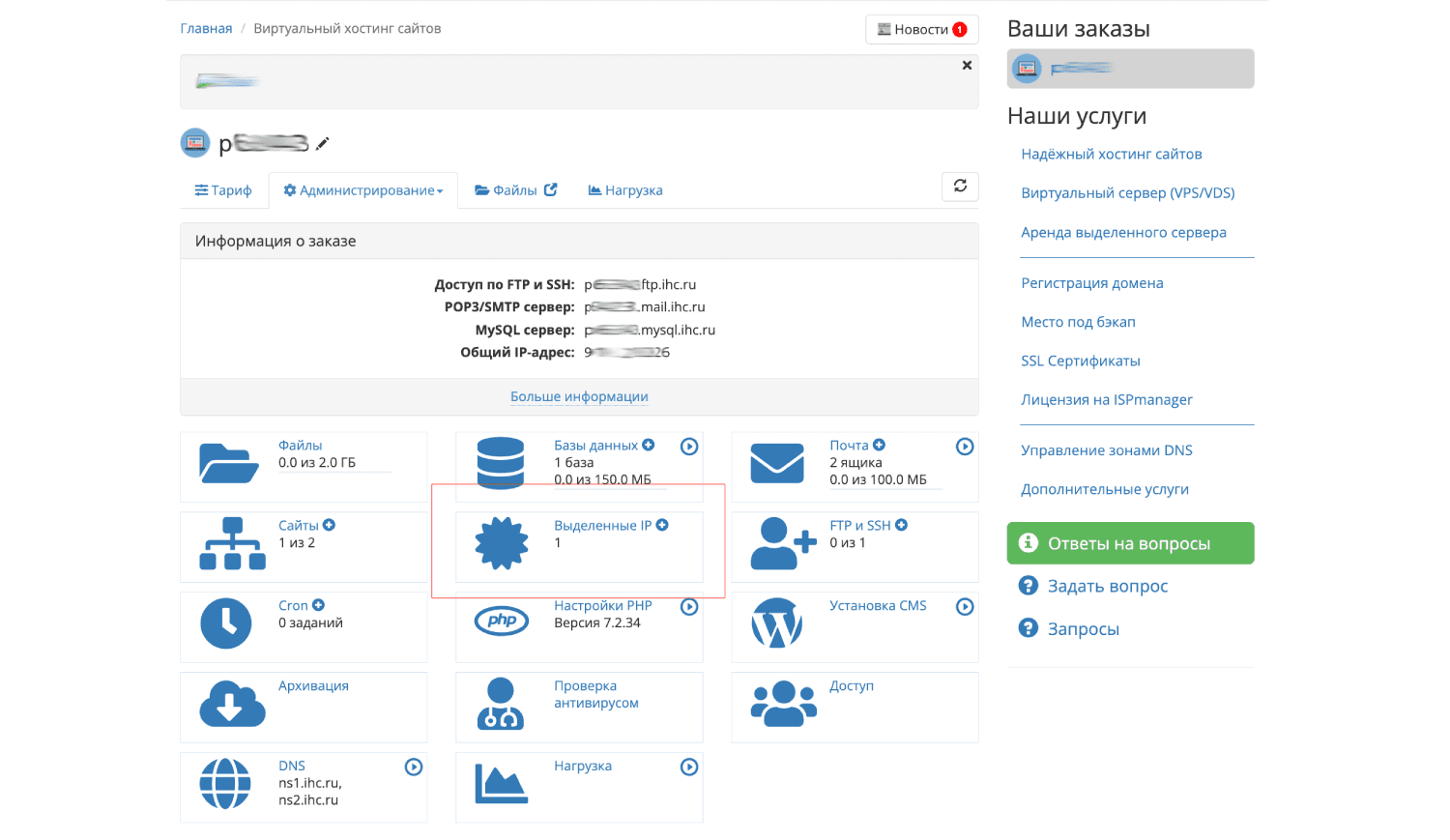Go to Главная breadcrumb
The width and height of the screenshot is (1450, 840).
tap(206, 29)
